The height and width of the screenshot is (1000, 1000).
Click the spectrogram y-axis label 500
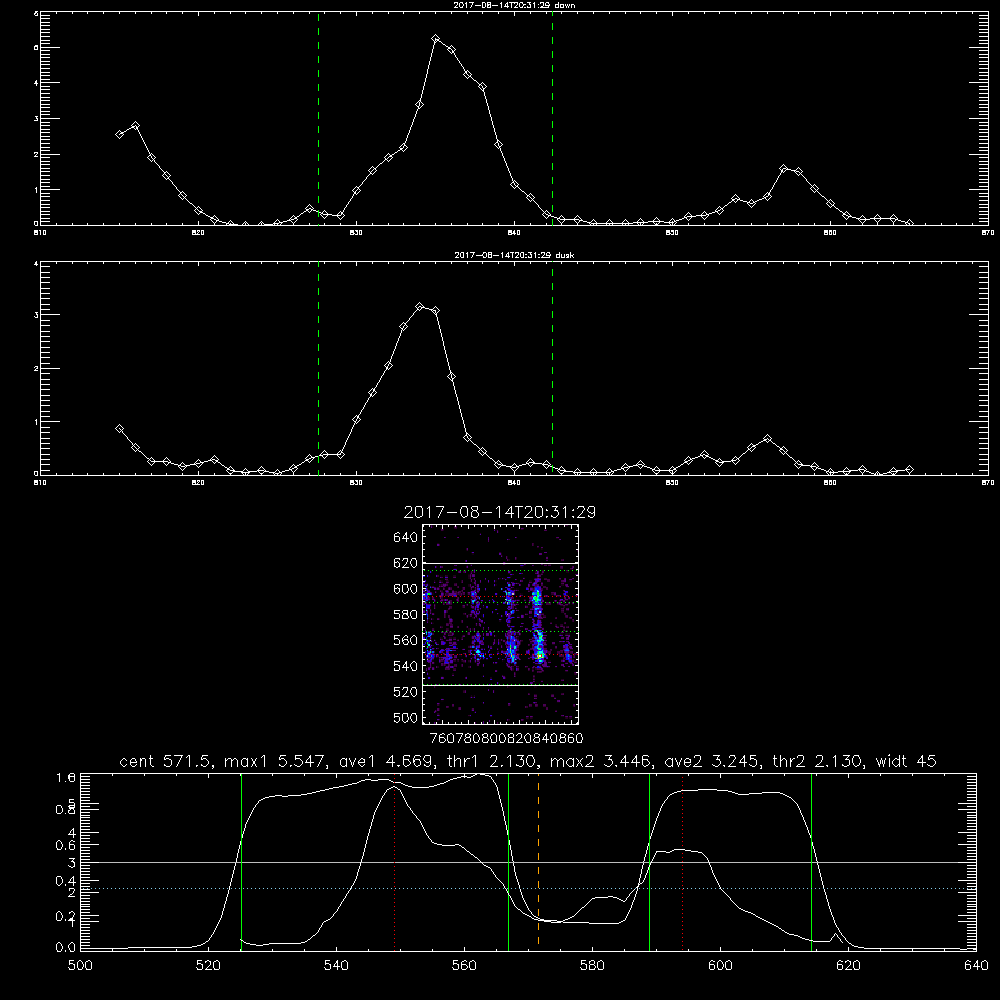coord(405,718)
